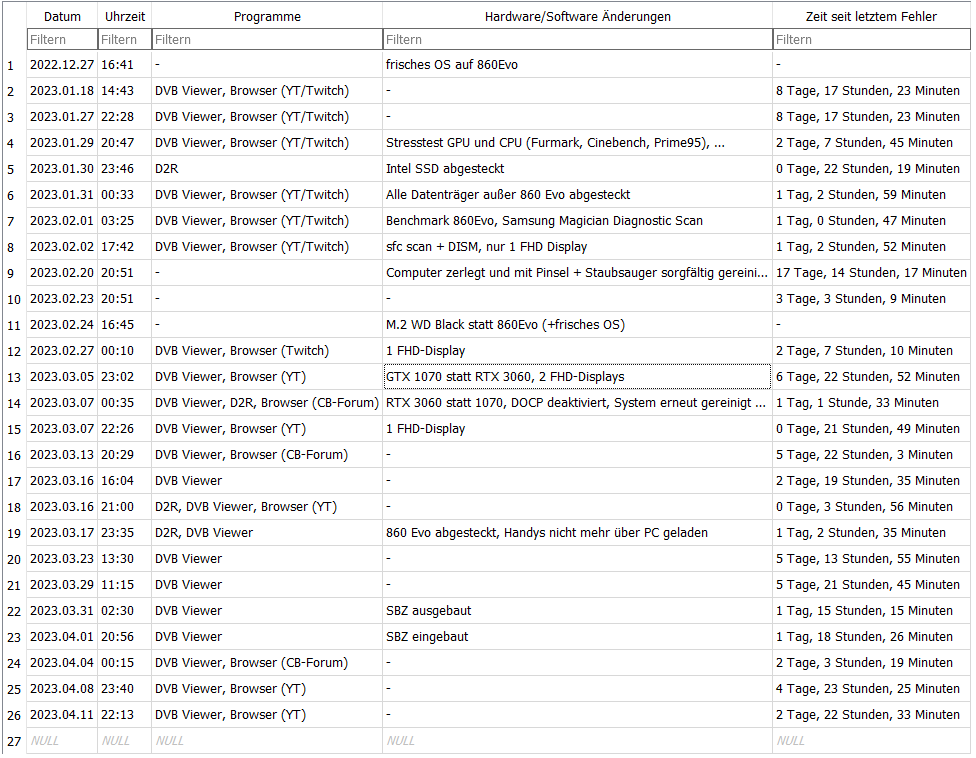Image resolution: width=976 pixels, height=758 pixels.
Task: Select cell 'frisches OS auf 860Evo'
Action: 578,65
